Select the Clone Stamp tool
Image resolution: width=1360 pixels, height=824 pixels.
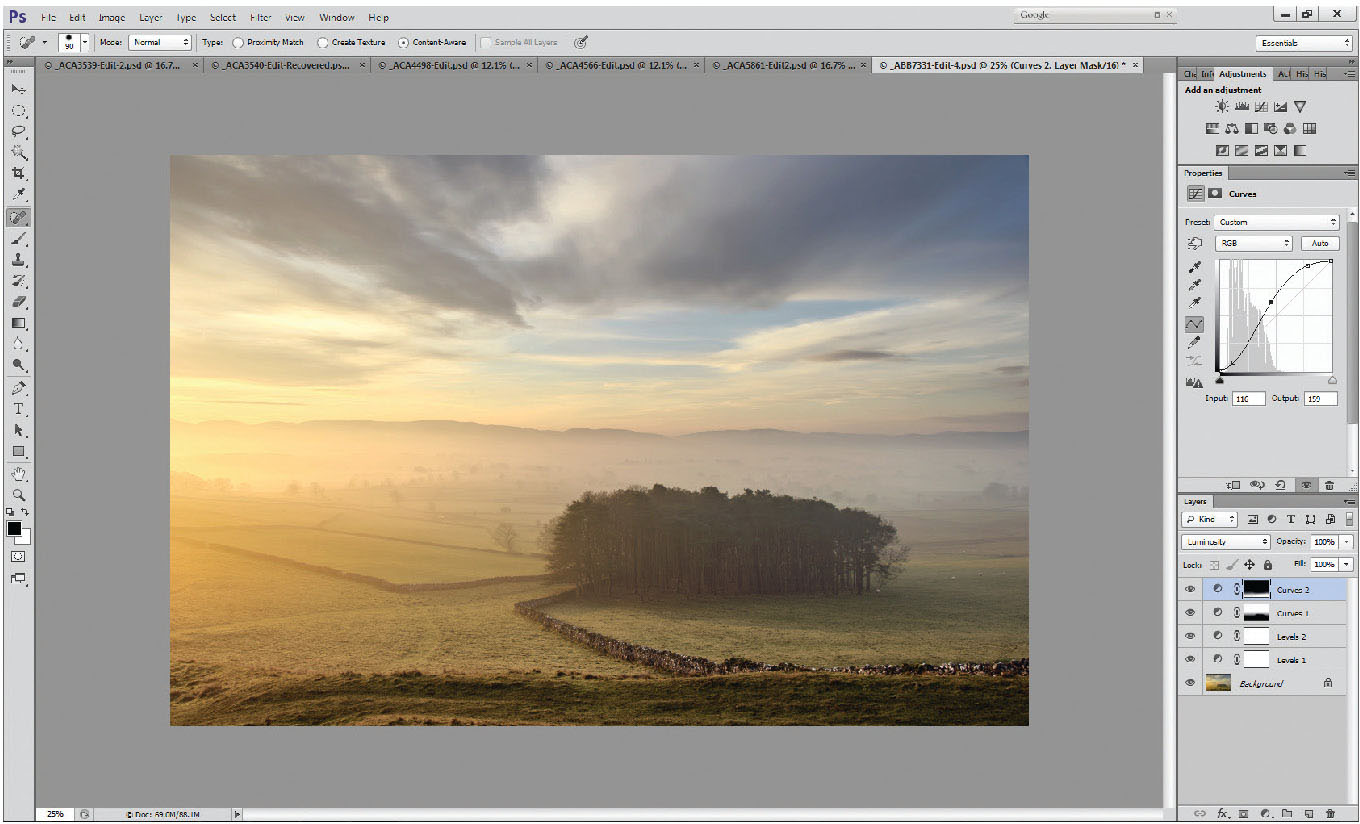(18, 260)
